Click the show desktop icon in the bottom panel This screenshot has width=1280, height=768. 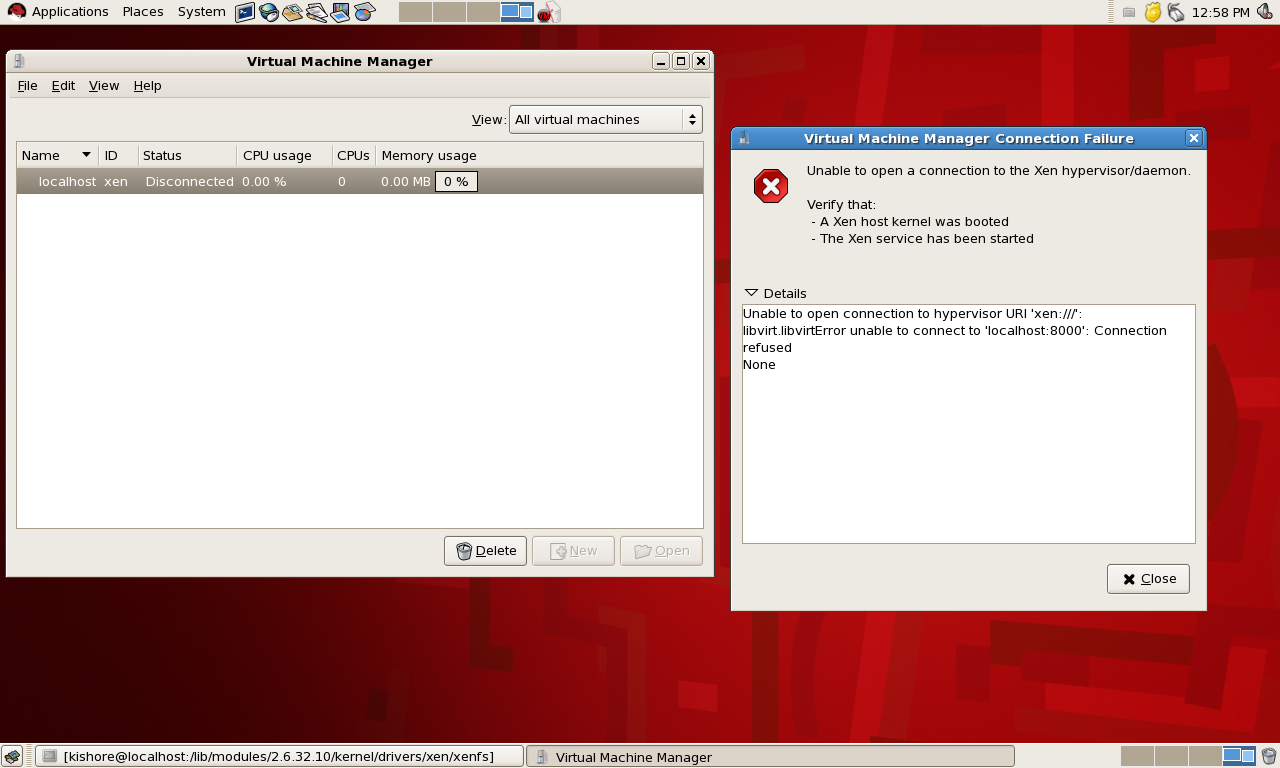tap(12, 756)
